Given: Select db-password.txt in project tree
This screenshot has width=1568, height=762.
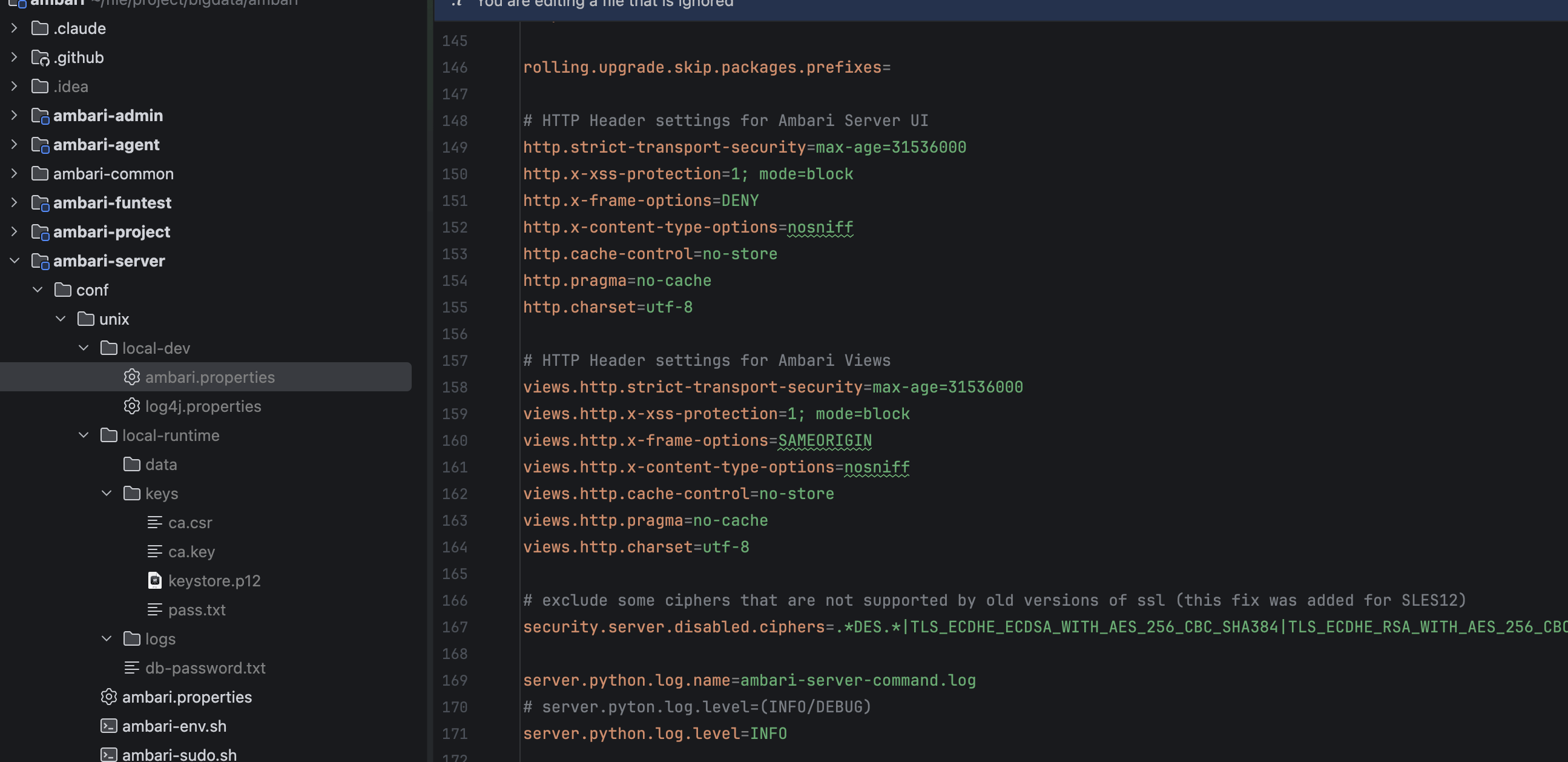Looking at the screenshot, I should tap(205, 668).
